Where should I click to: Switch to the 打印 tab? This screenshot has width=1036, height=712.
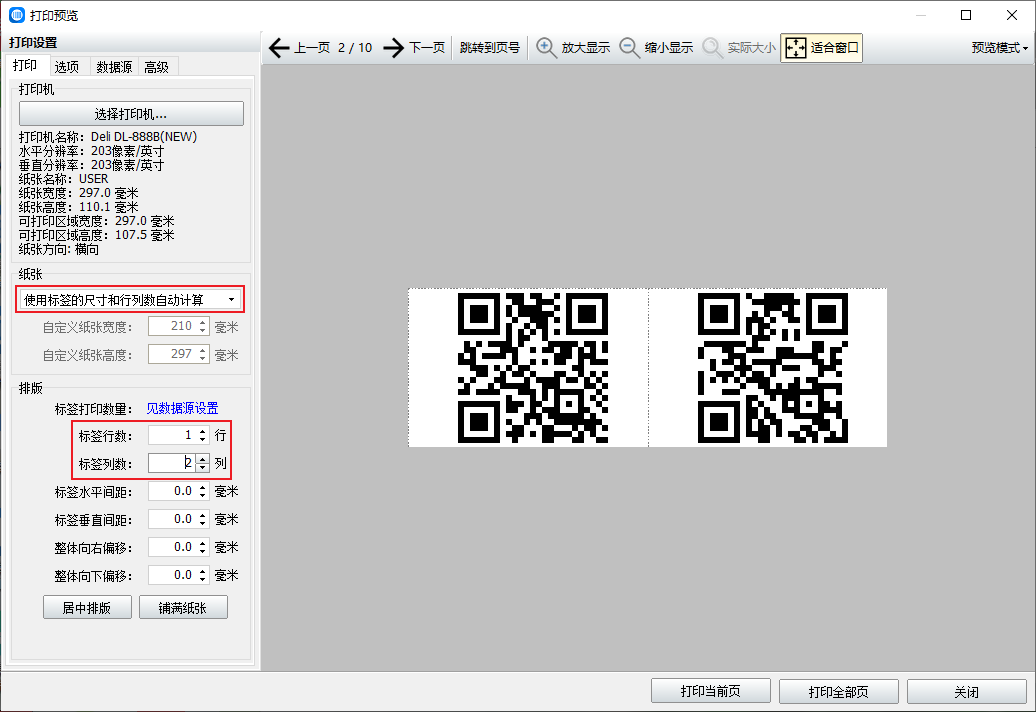25,65
